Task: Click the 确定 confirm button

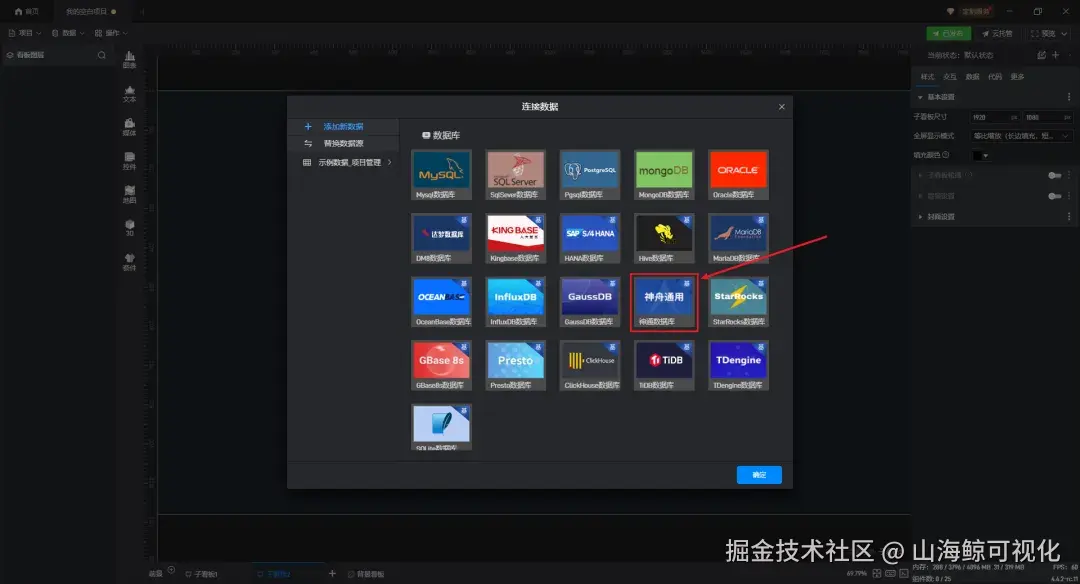Action: (x=759, y=474)
